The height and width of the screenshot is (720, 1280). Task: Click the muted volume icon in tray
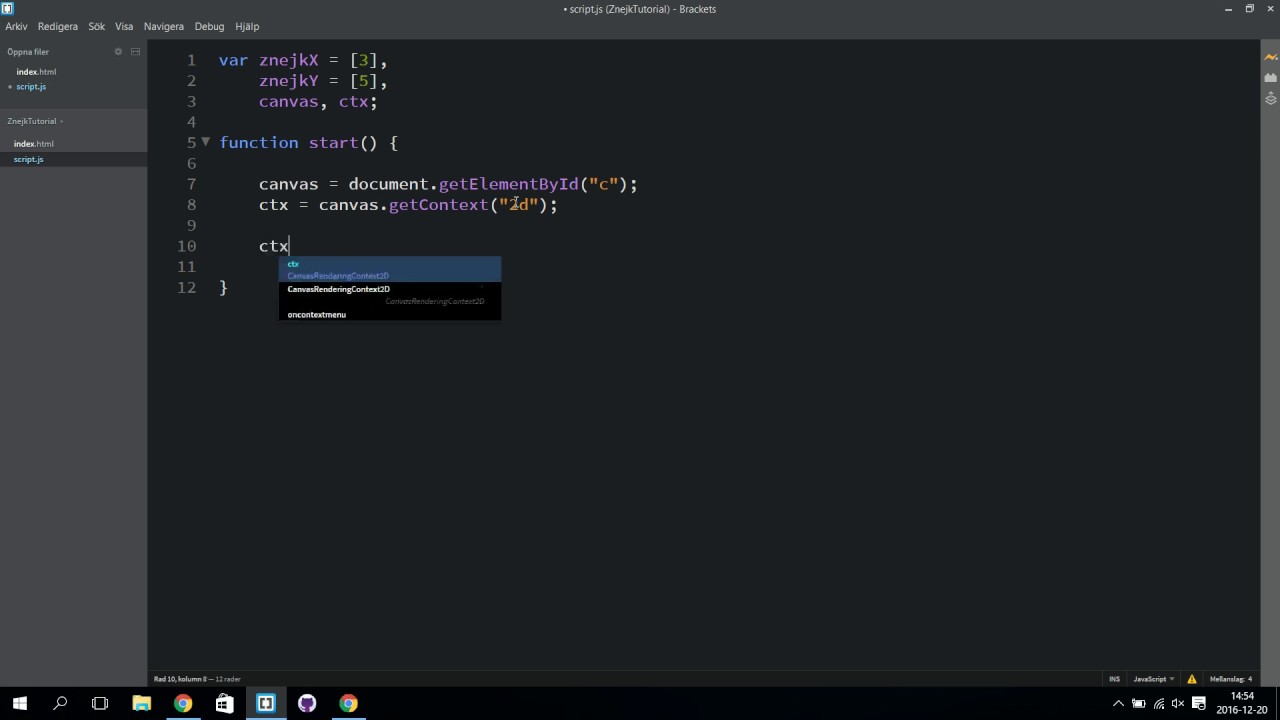point(1177,703)
